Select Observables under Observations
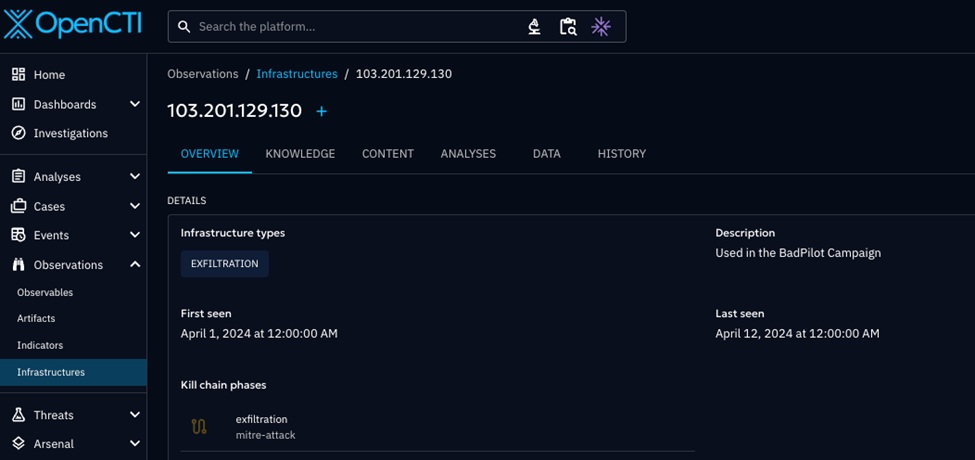This screenshot has height=460, width=975. click(73, 292)
